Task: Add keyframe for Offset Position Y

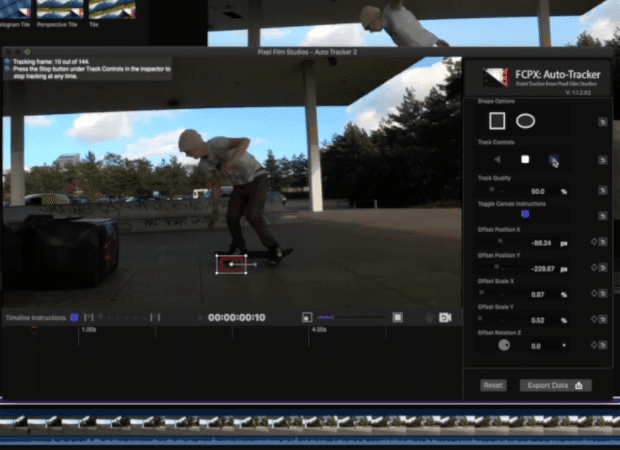Action: click(x=594, y=268)
